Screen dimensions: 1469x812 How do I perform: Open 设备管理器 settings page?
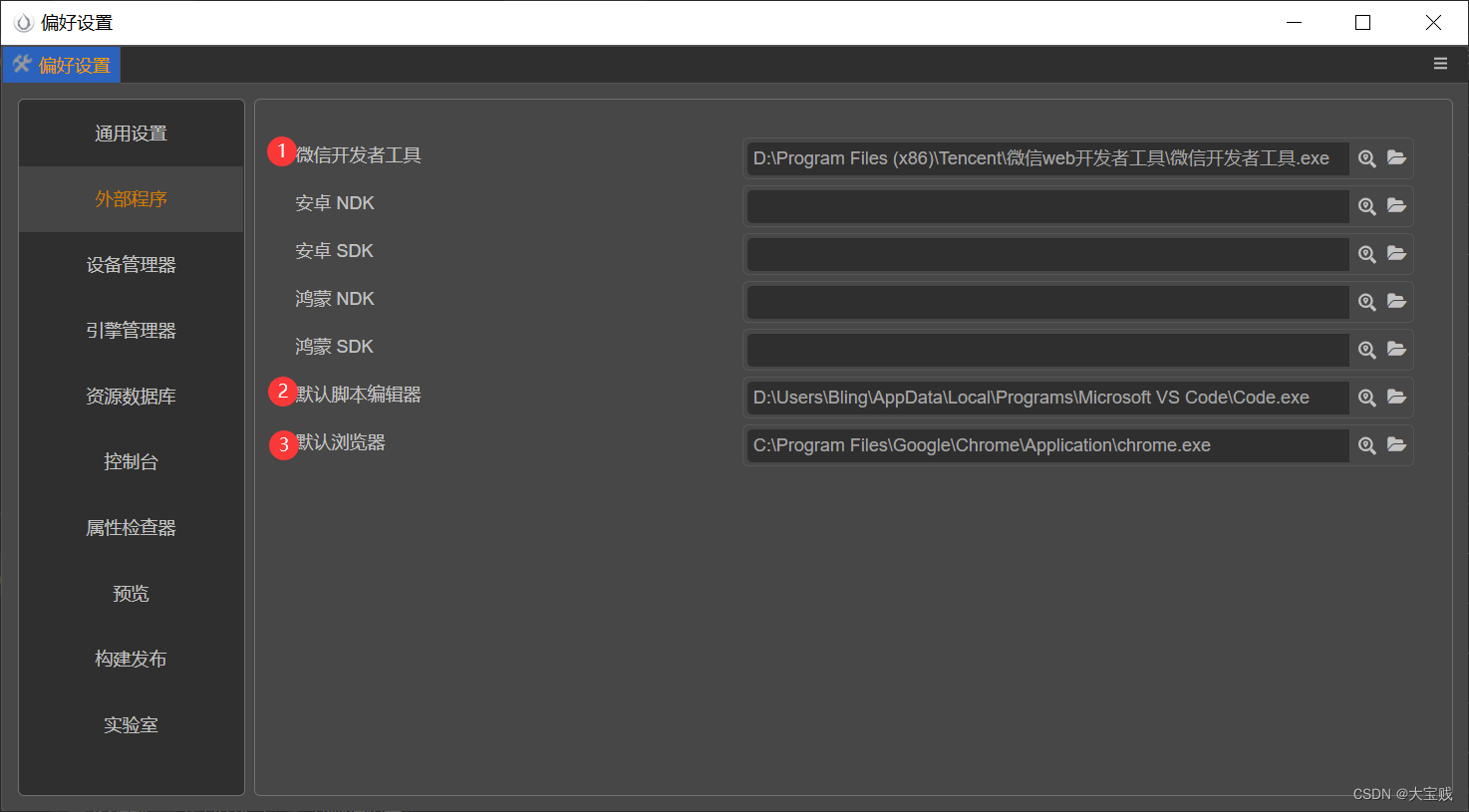point(131,265)
